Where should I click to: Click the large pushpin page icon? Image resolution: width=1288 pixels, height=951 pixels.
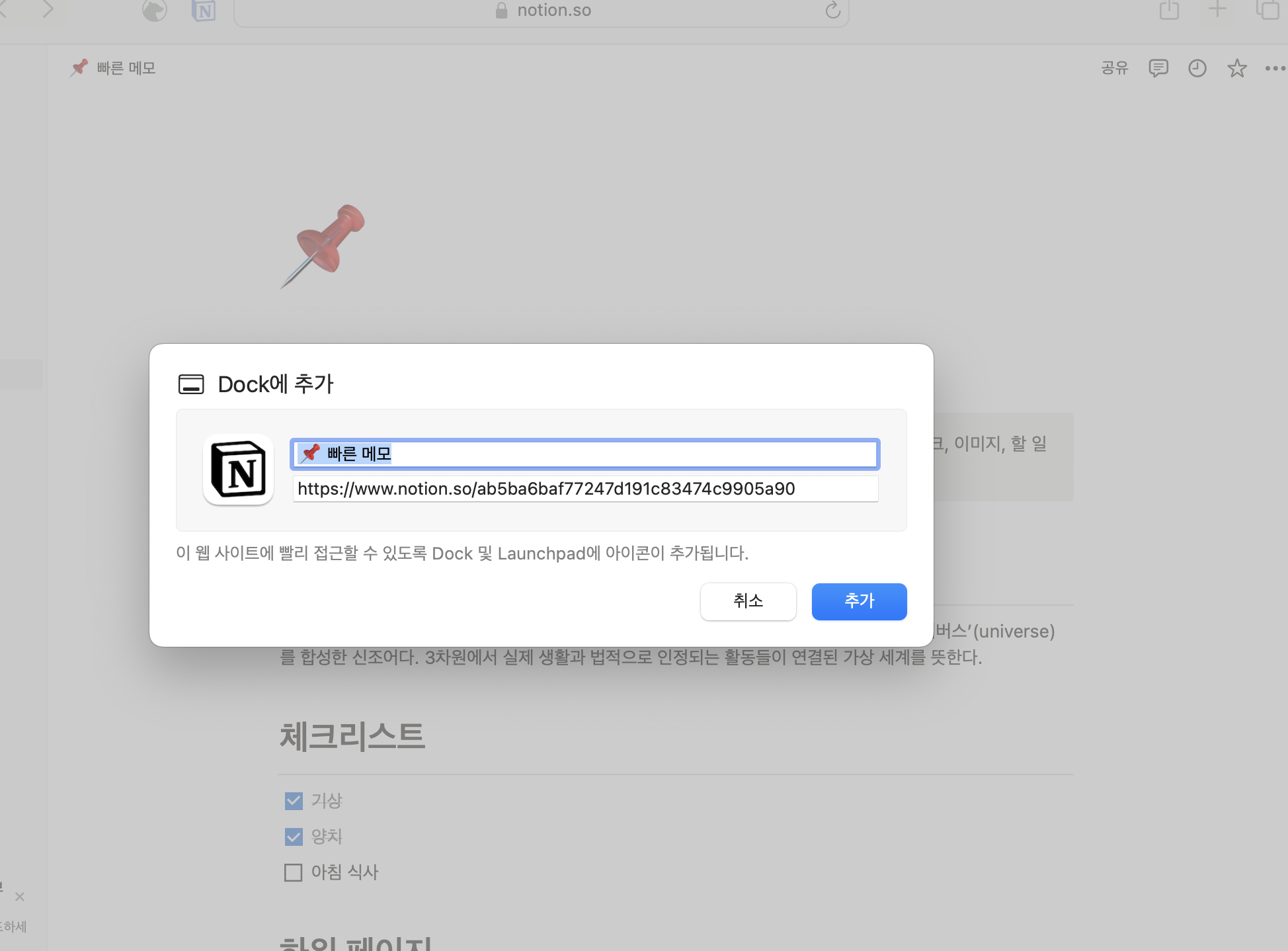tap(324, 246)
